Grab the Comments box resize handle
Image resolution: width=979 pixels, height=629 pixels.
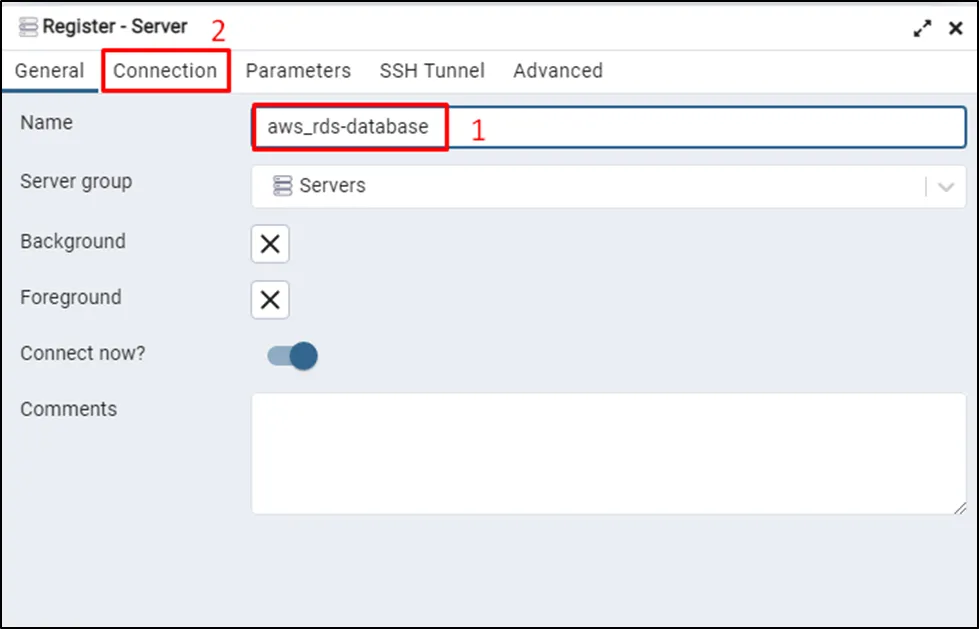[960, 508]
